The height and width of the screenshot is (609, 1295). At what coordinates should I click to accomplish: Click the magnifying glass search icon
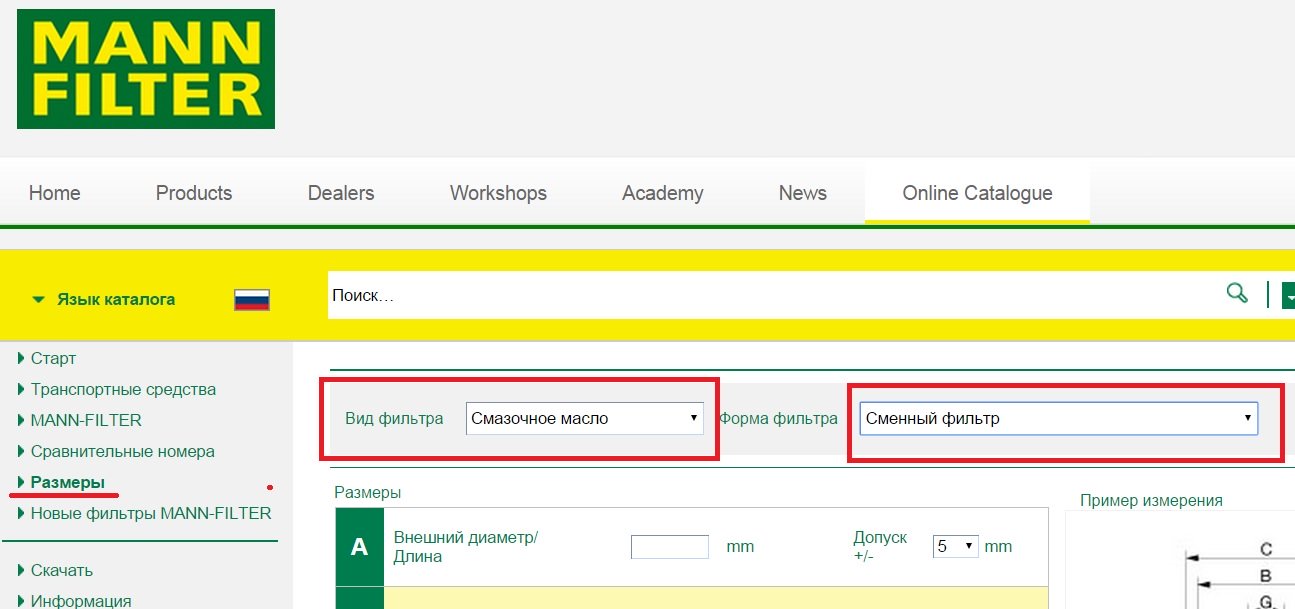(x=1237, y=293)
